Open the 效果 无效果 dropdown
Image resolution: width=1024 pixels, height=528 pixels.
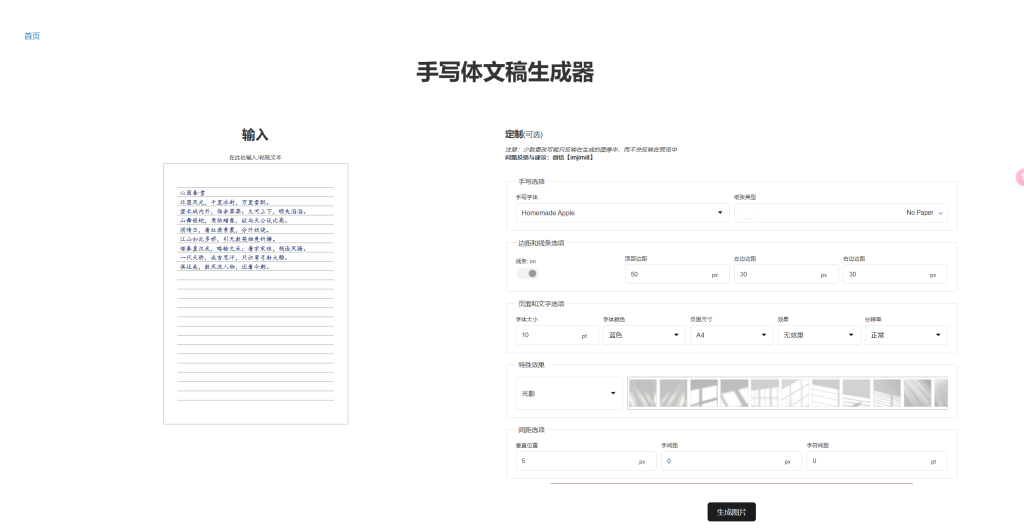point(819,335)
